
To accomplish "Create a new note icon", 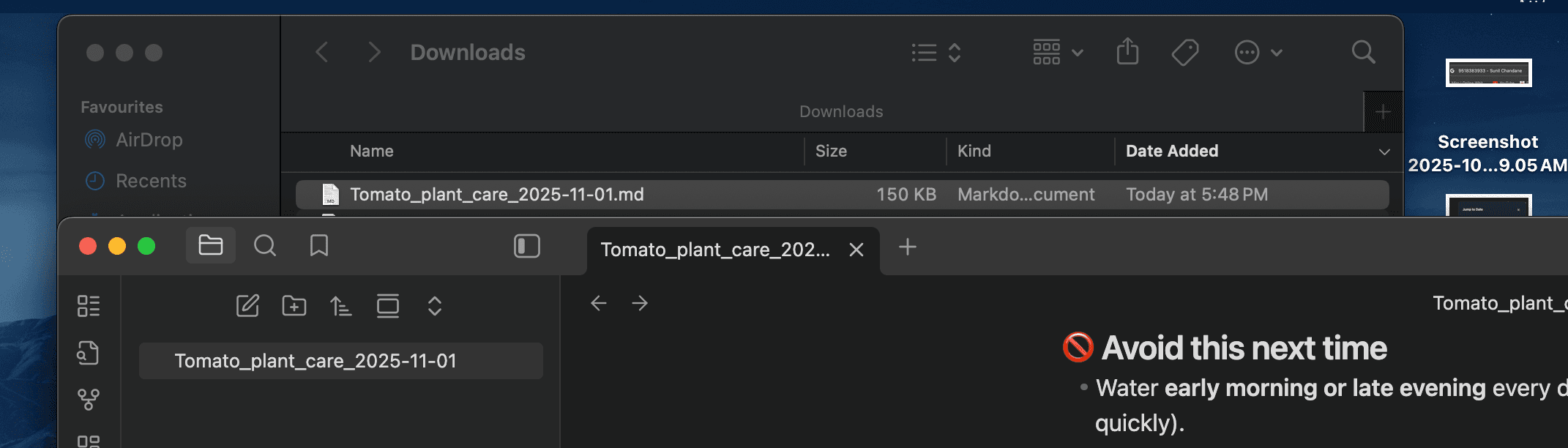I will tap(247, 306).
